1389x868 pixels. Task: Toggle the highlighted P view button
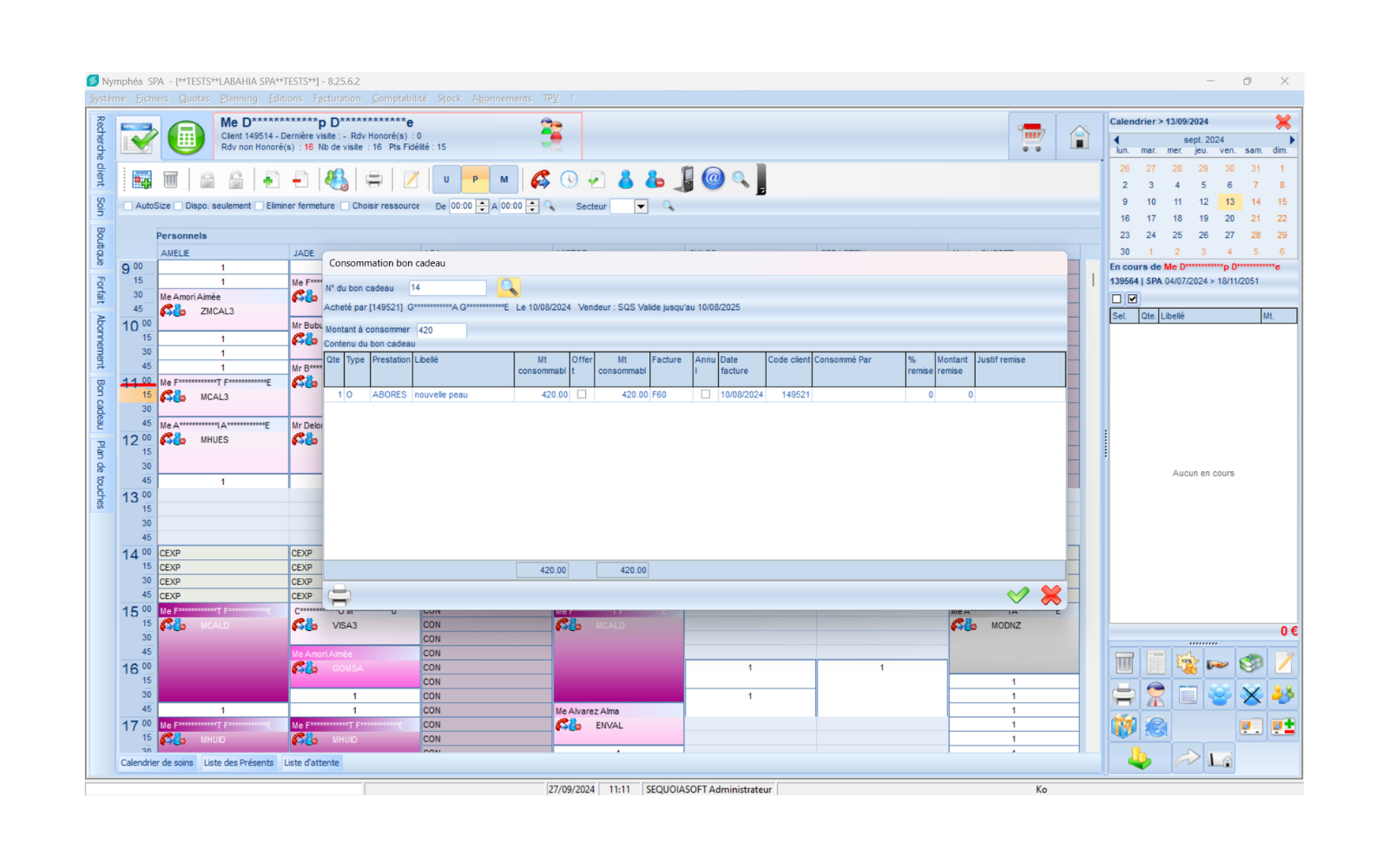point(475,180)
